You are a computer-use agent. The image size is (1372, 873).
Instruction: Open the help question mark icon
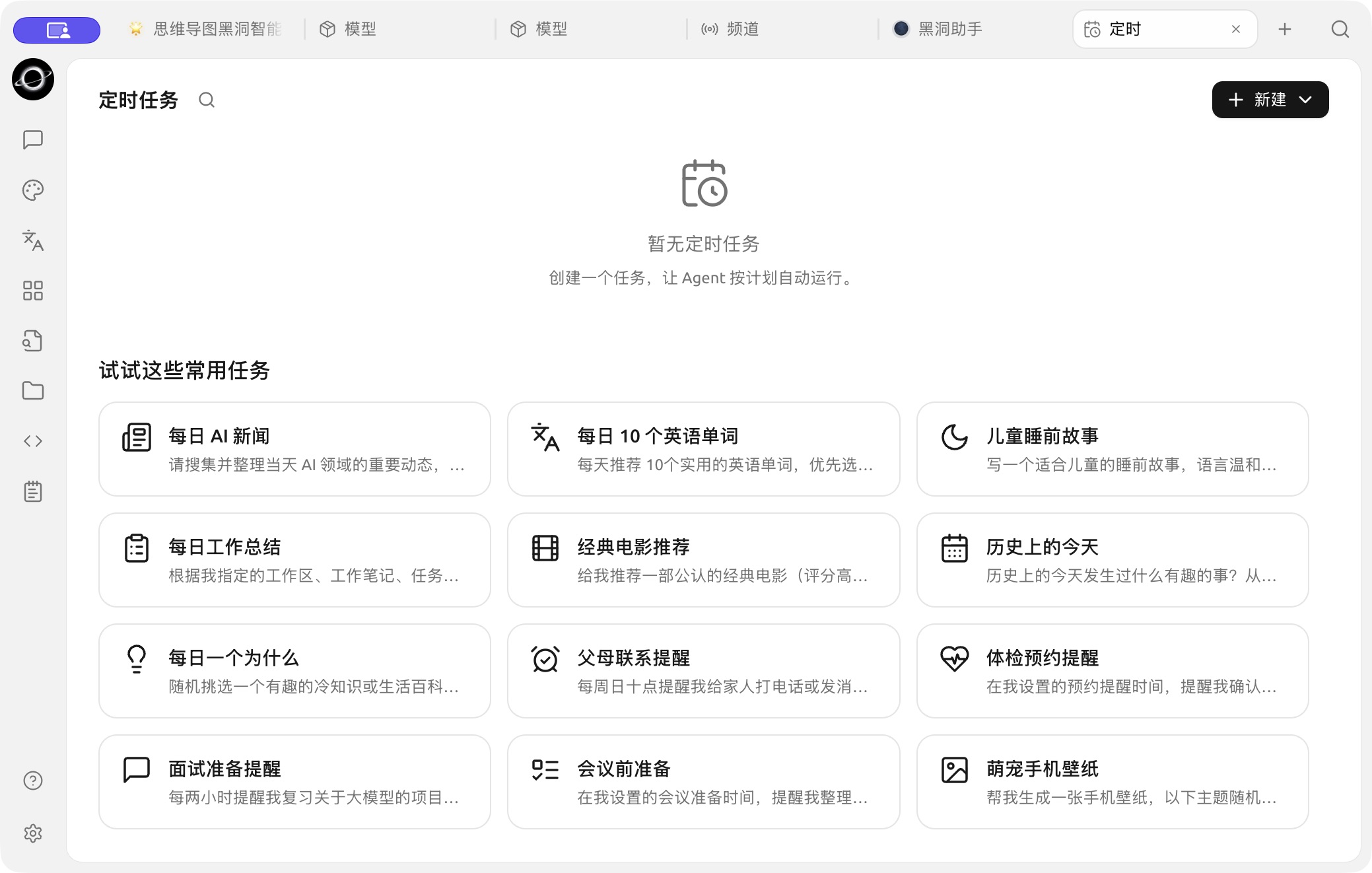[x=33, y=781]
